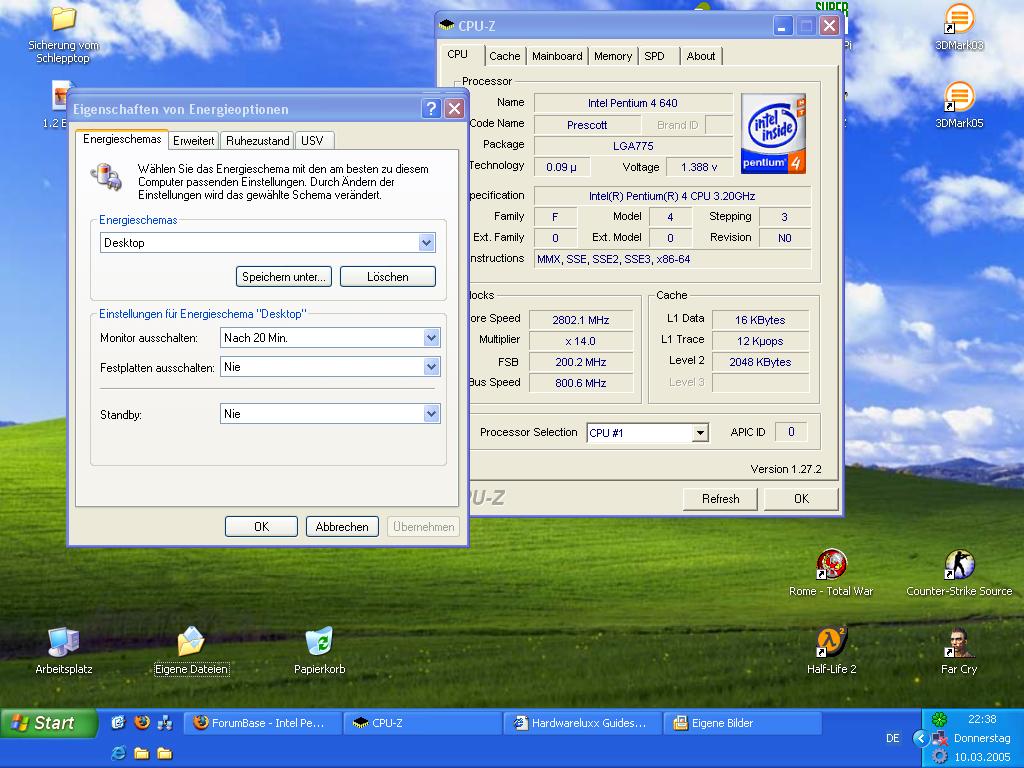
Task: Switch to Eigene Bilder taskbar item
Action: [743, 723]
